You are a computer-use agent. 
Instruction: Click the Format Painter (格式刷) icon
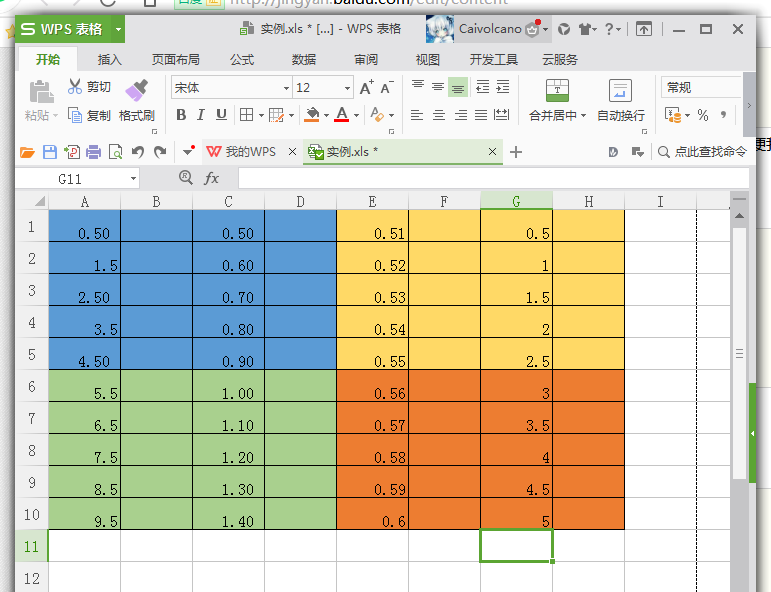[x=136, y=92]
